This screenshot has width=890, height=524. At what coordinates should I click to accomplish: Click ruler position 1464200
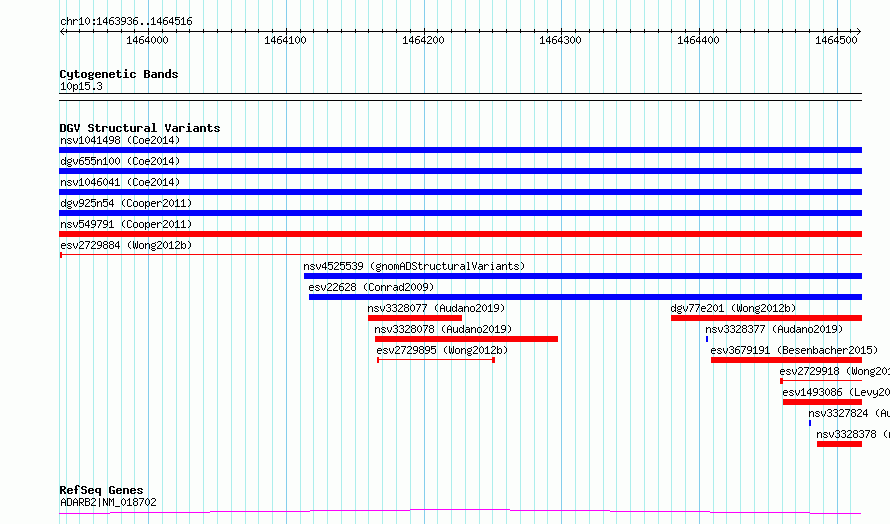pyautogui.click(x=423, y=40)
